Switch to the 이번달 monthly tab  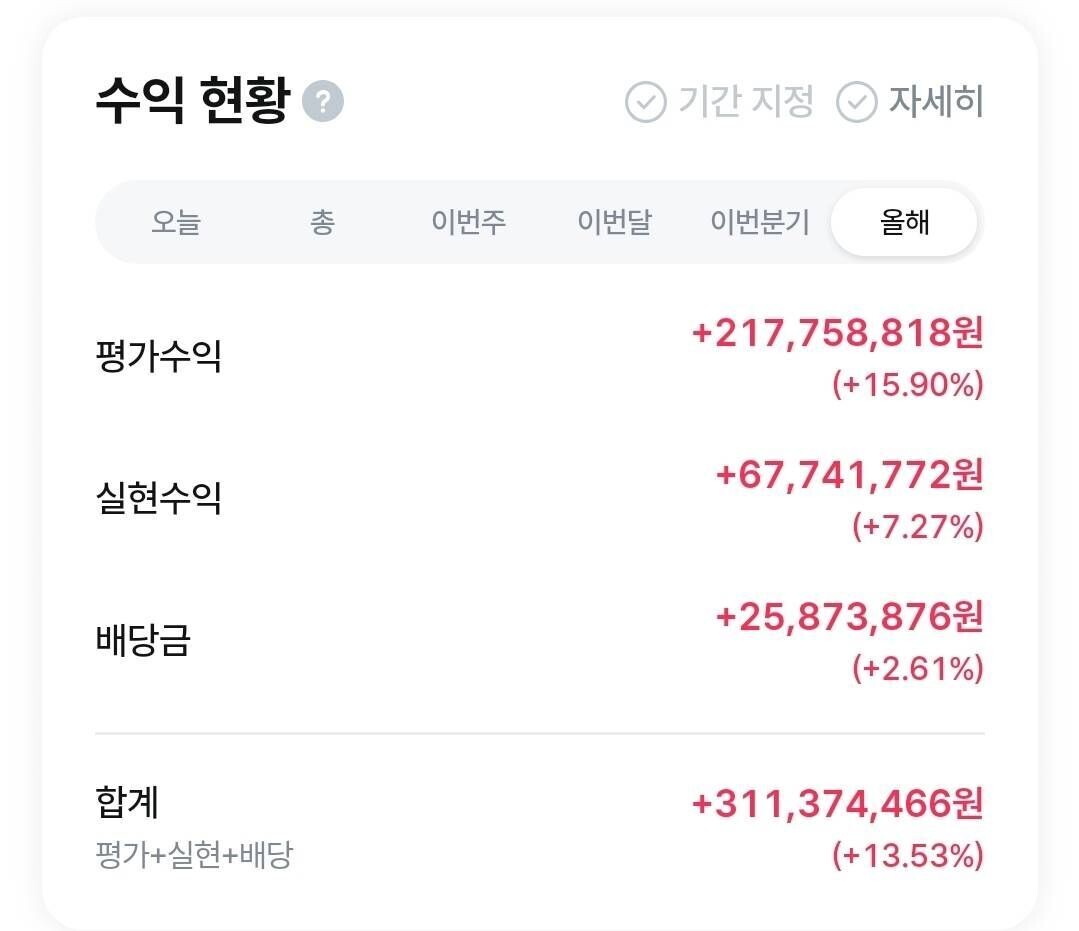(613, 223)
